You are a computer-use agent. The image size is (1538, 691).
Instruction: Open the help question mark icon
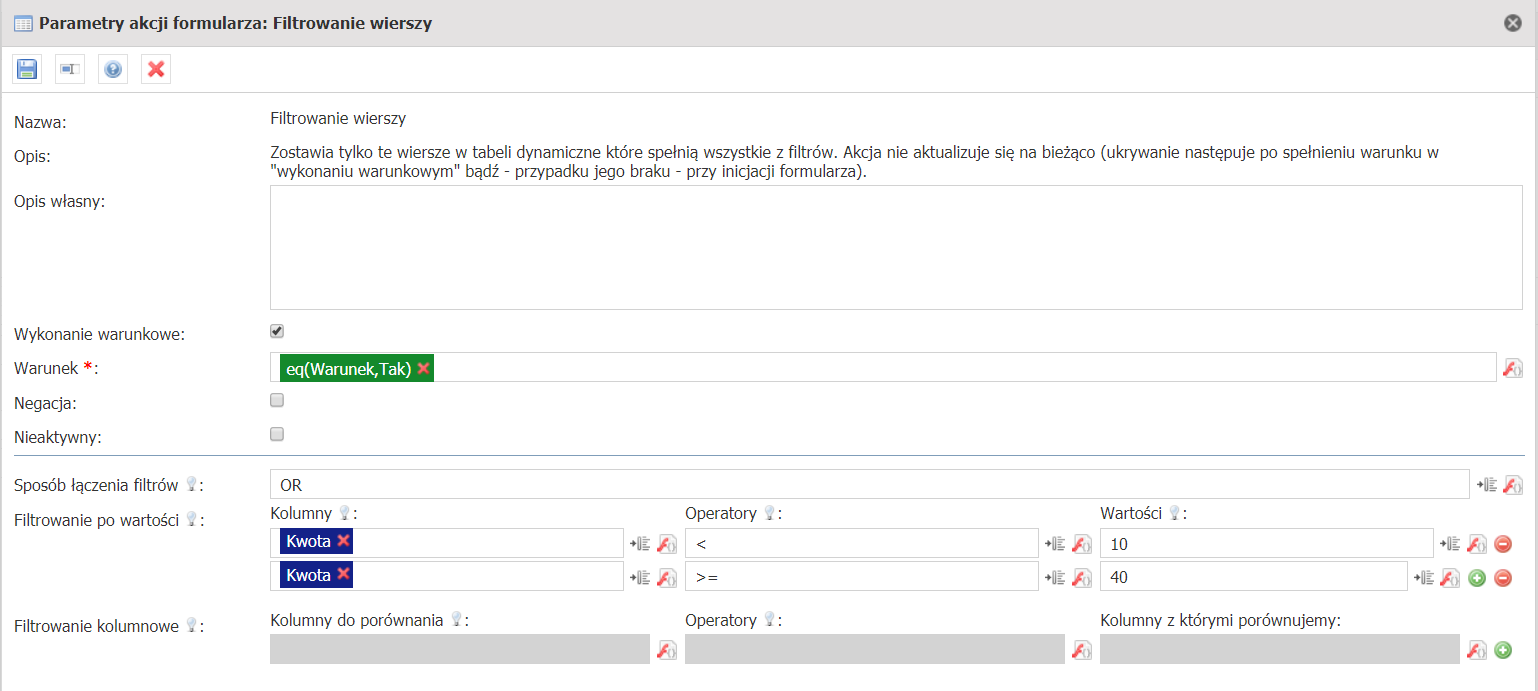tap(113, 69)
